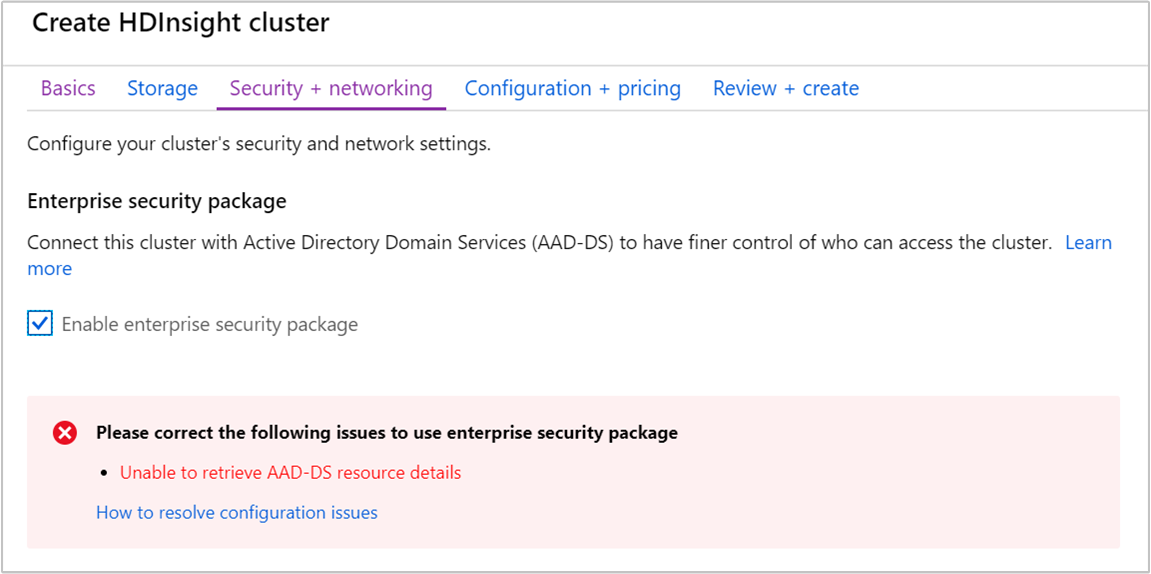Click the red error X icon

coord(65,433)
